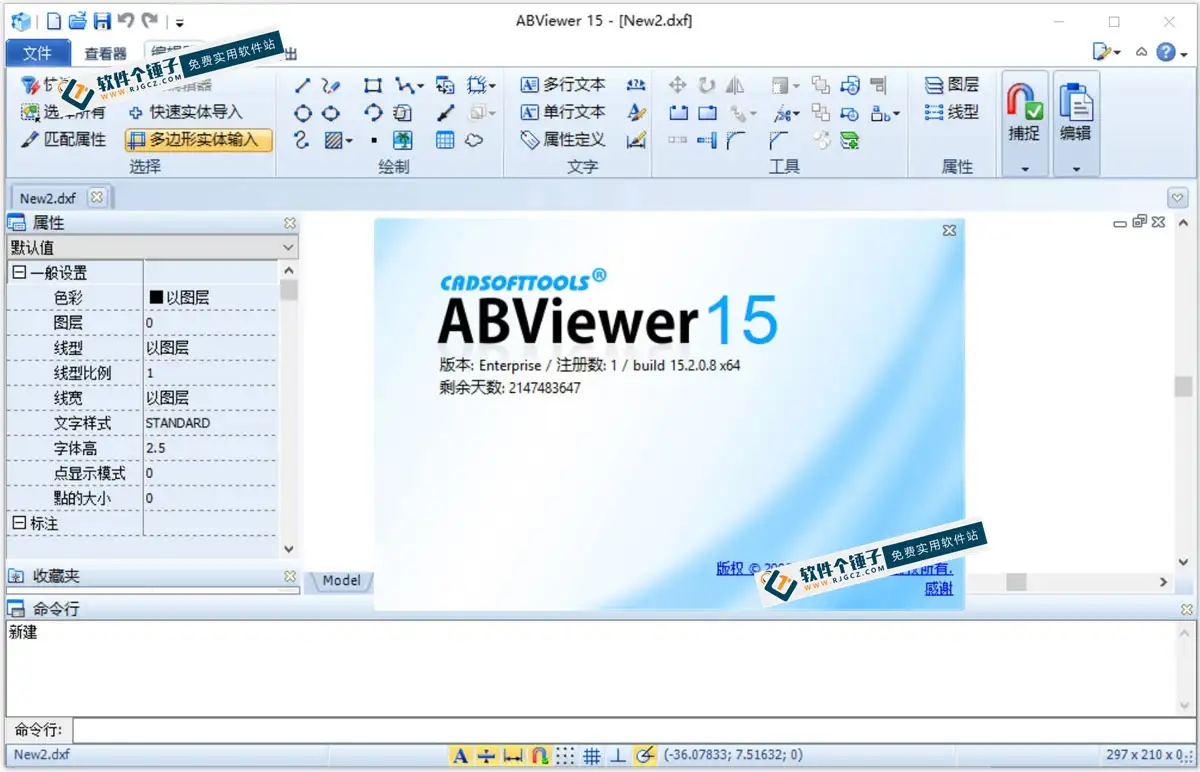This screenshot has width=1200, height=772.
Task: Select the Line drawing tool
Action: coord(302,85)
